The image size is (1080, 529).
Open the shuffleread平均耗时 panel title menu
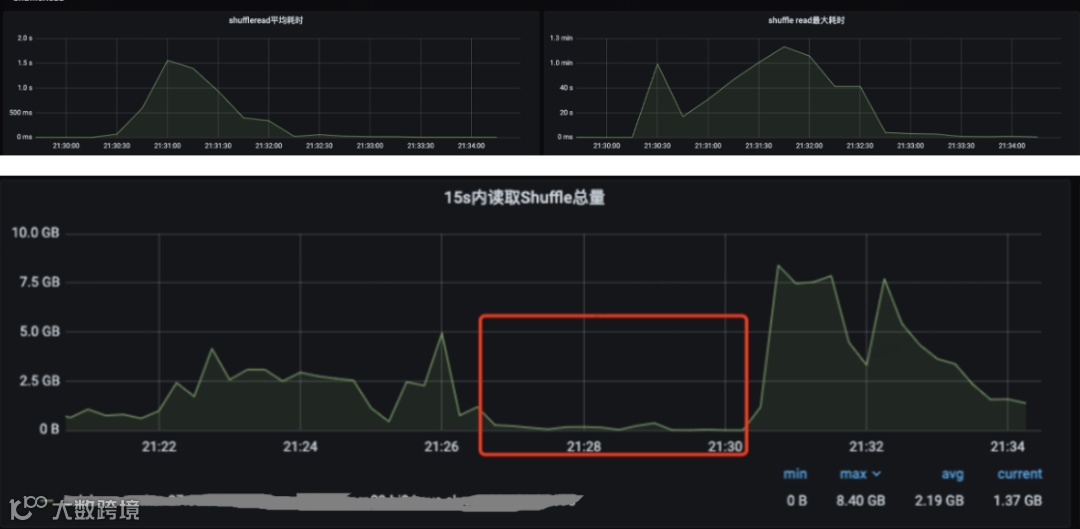(266, 21)
